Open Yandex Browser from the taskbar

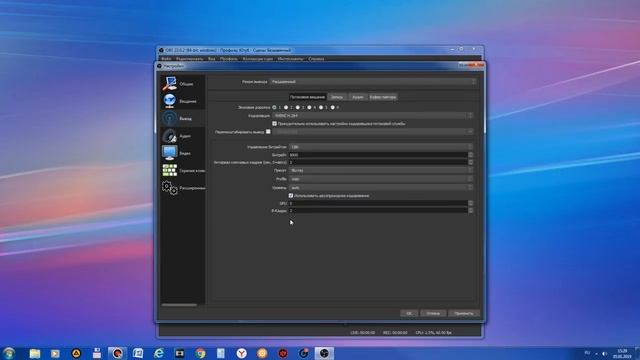(242, 353)
